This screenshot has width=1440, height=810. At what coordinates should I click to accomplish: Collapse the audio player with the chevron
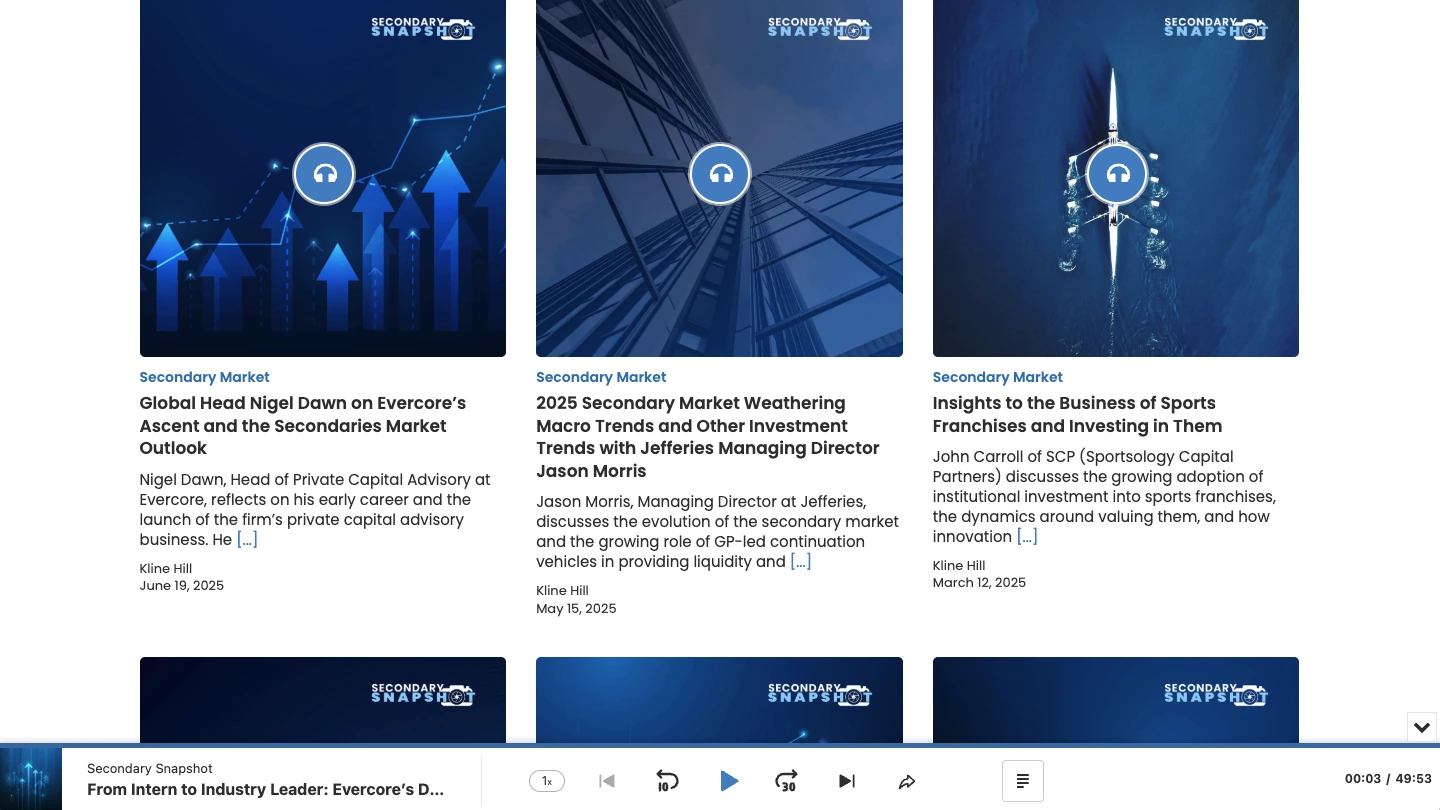pos(1422,727)
